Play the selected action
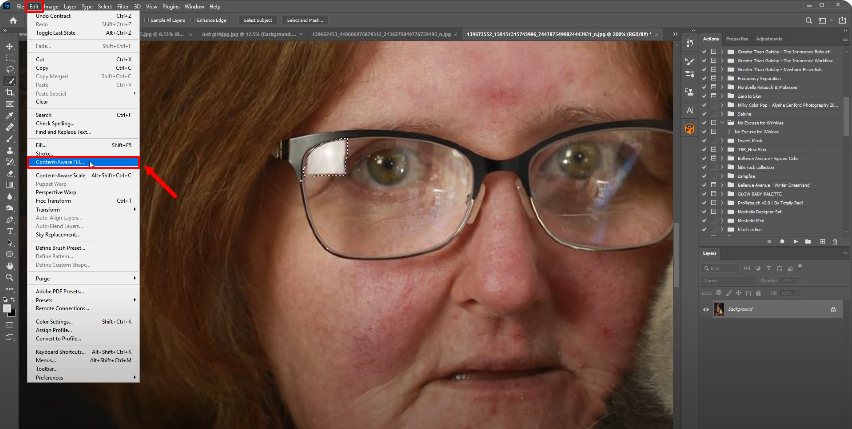Image resolution: width=852 pixels, height=429 pixels. click(x=795, y=242)
